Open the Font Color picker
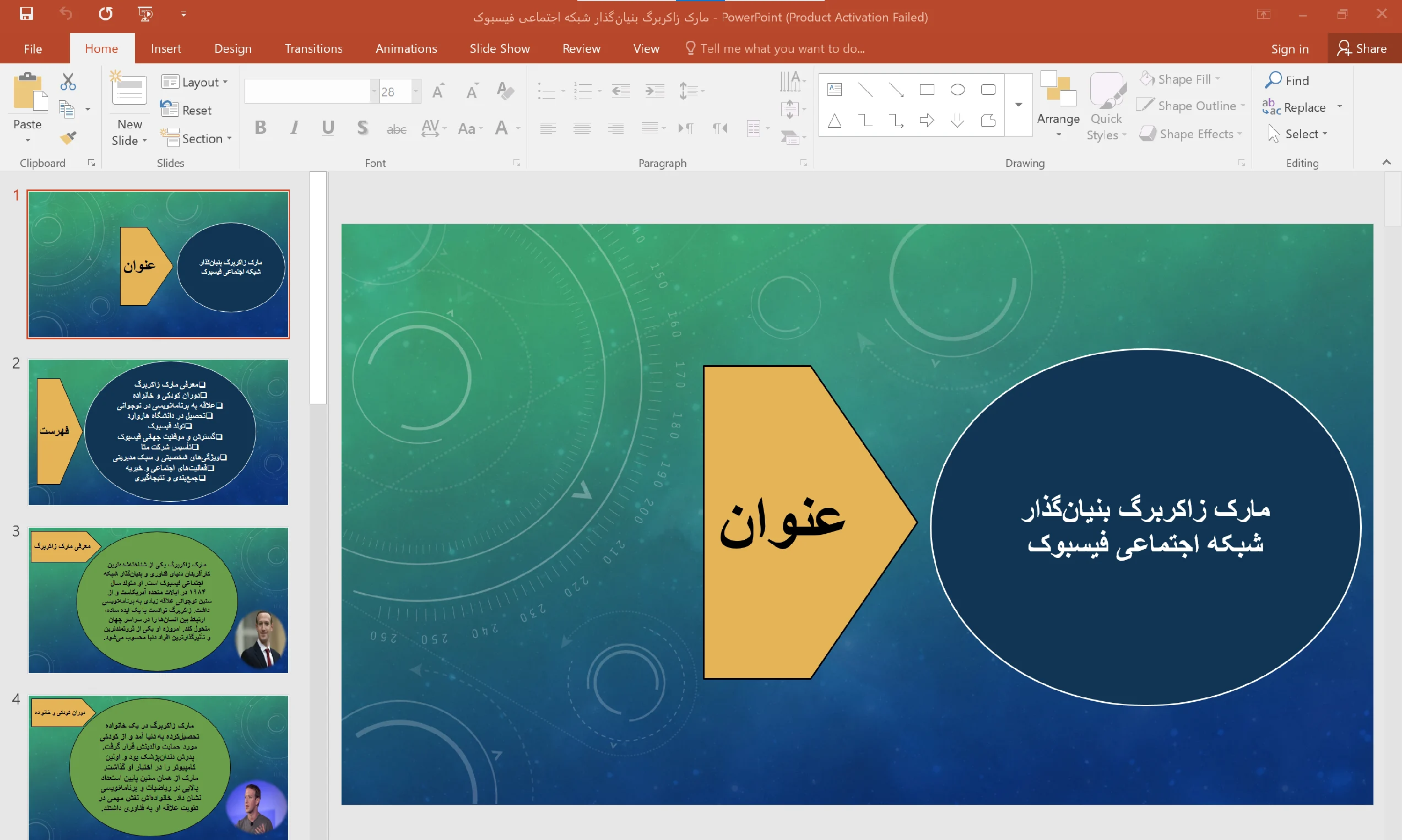 click(x=501, y=128)
